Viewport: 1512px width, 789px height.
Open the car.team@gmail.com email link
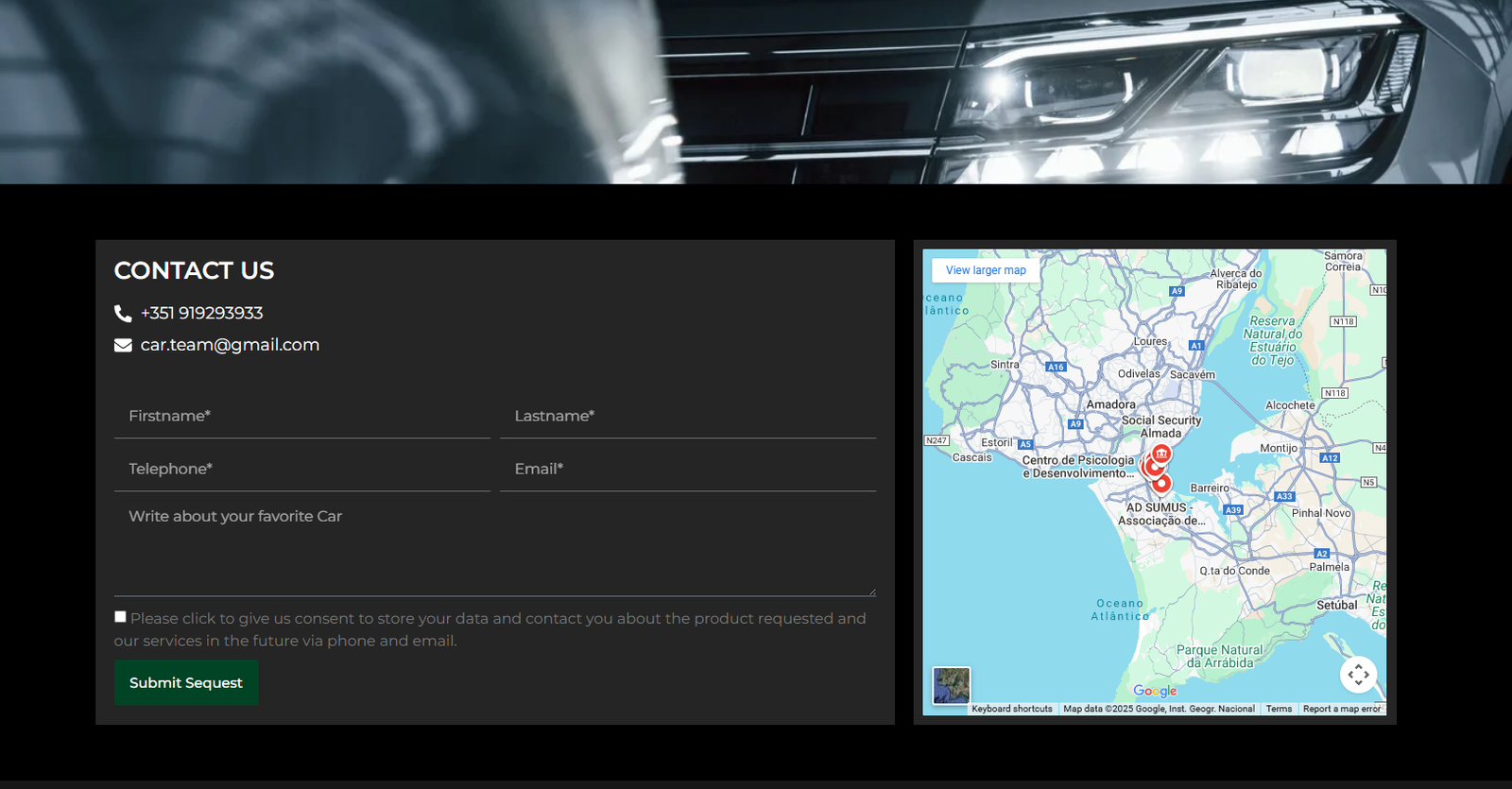click(230, 346)
